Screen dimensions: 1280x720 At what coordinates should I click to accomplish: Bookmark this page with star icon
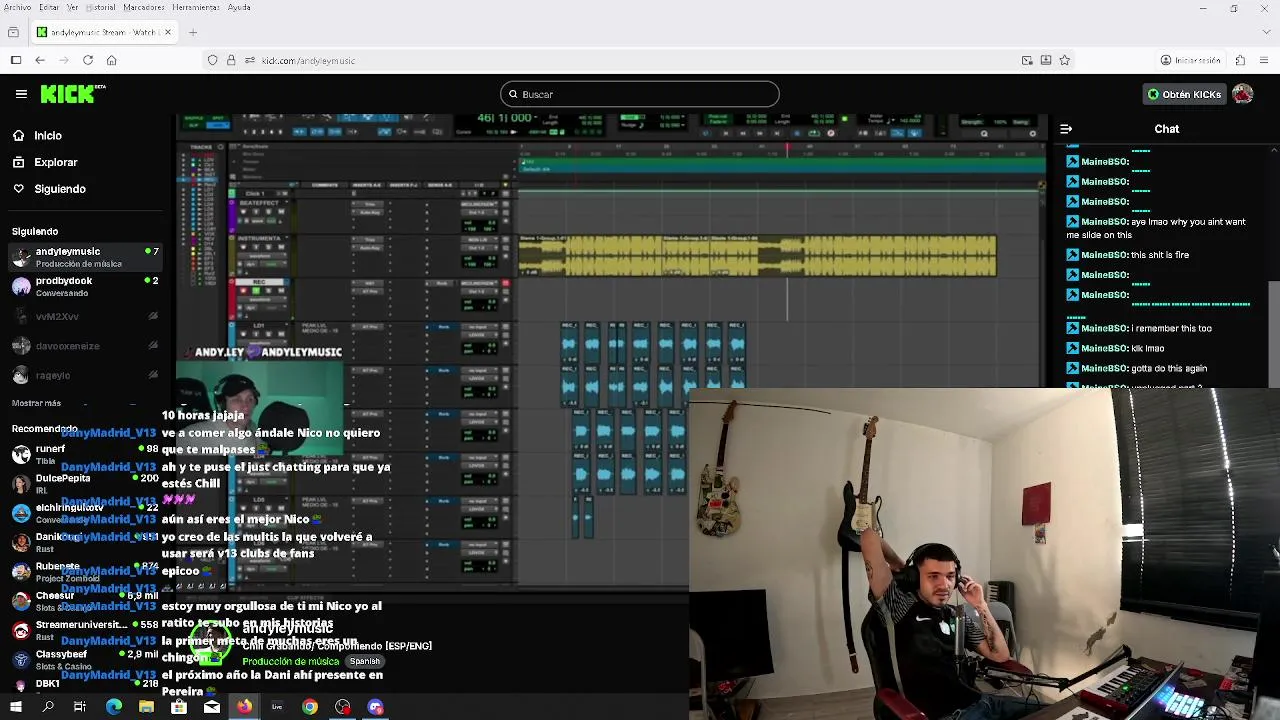[x=1064, y=60]
